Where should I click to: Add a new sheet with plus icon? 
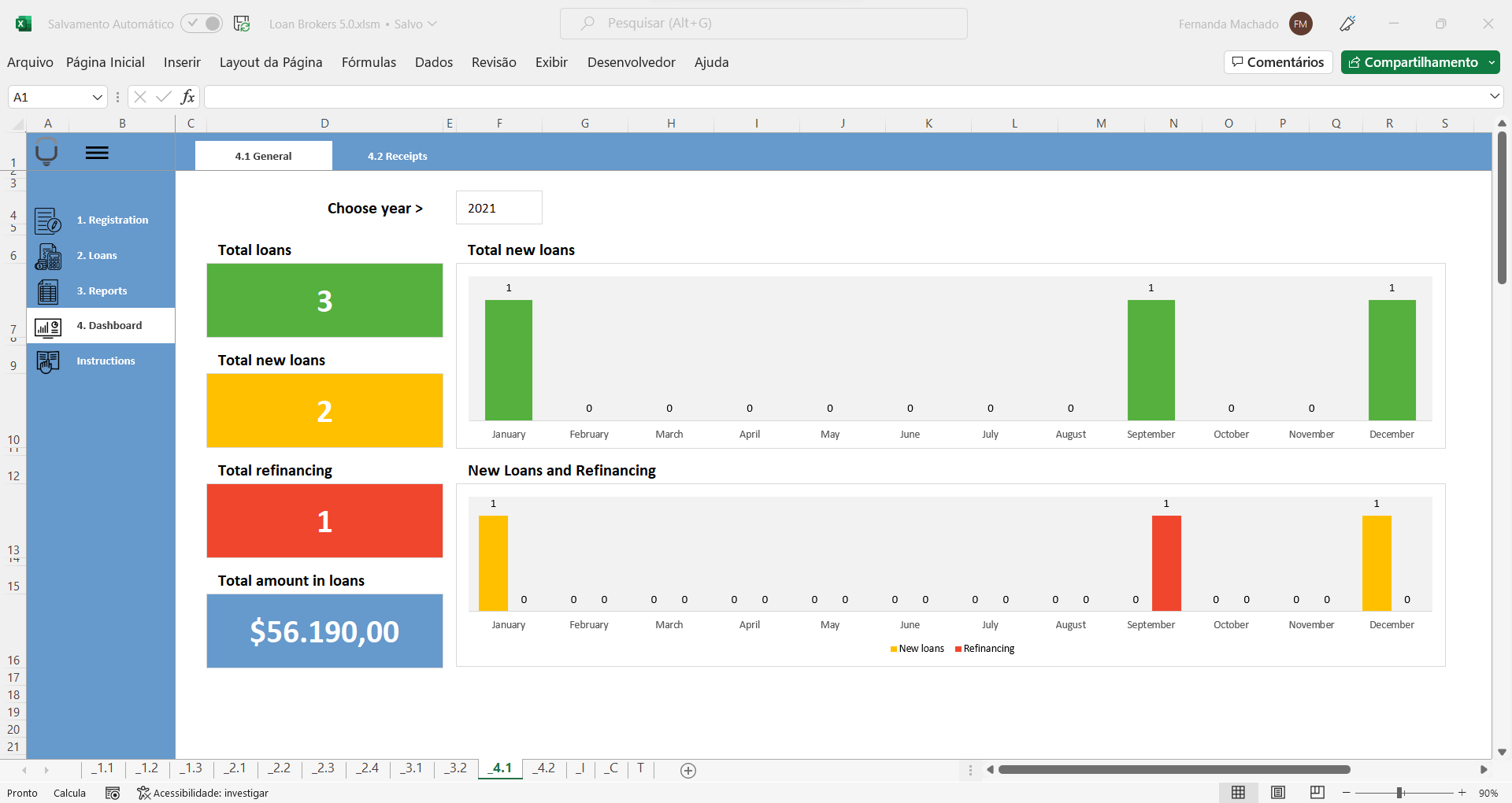point(687,771)
